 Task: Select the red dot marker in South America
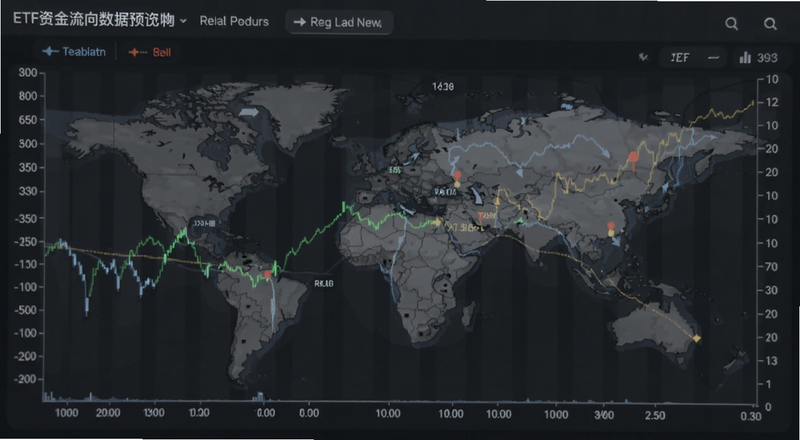tap(268, 274)
